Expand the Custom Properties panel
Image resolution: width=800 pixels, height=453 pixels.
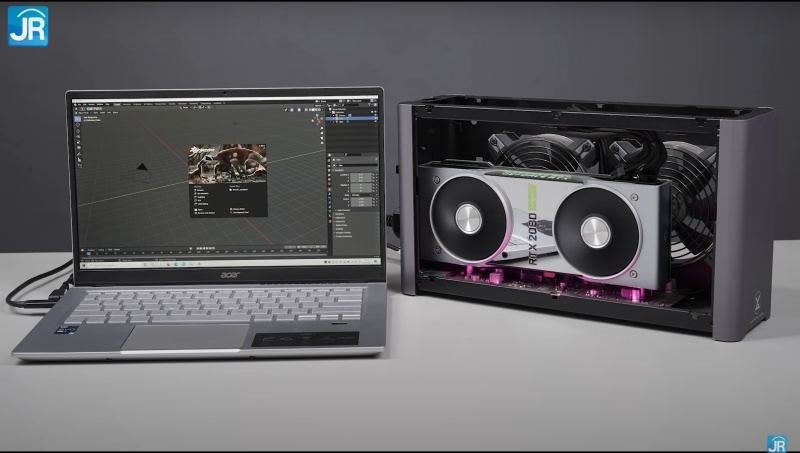tap(343, 236)
